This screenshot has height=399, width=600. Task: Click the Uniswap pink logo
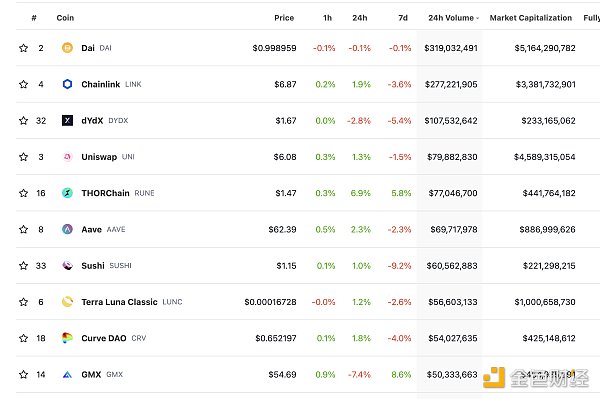coord(67,157)
